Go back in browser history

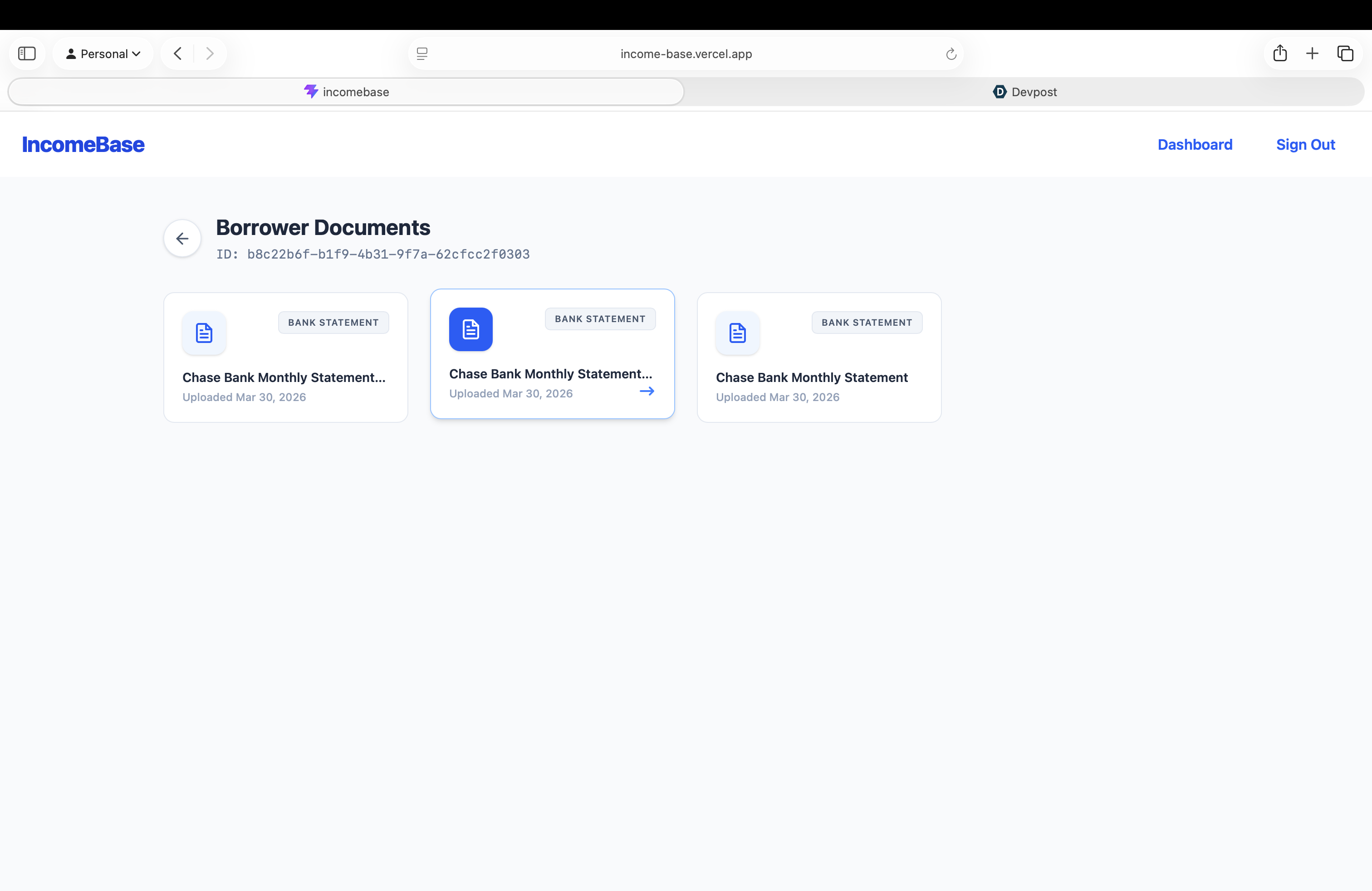tap(177, 54)
